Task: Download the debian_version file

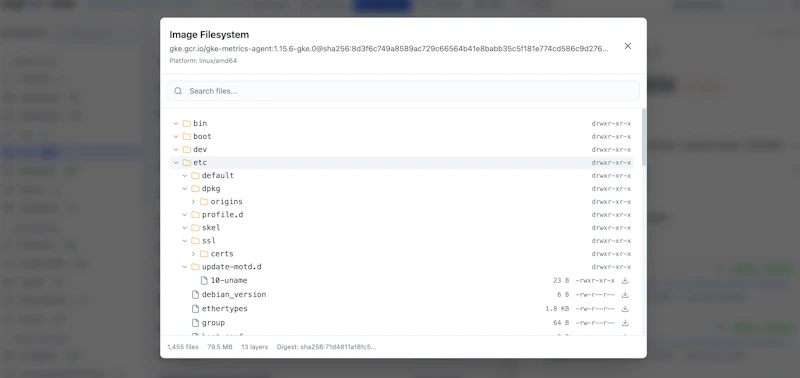Action: (x=625, y=294)
